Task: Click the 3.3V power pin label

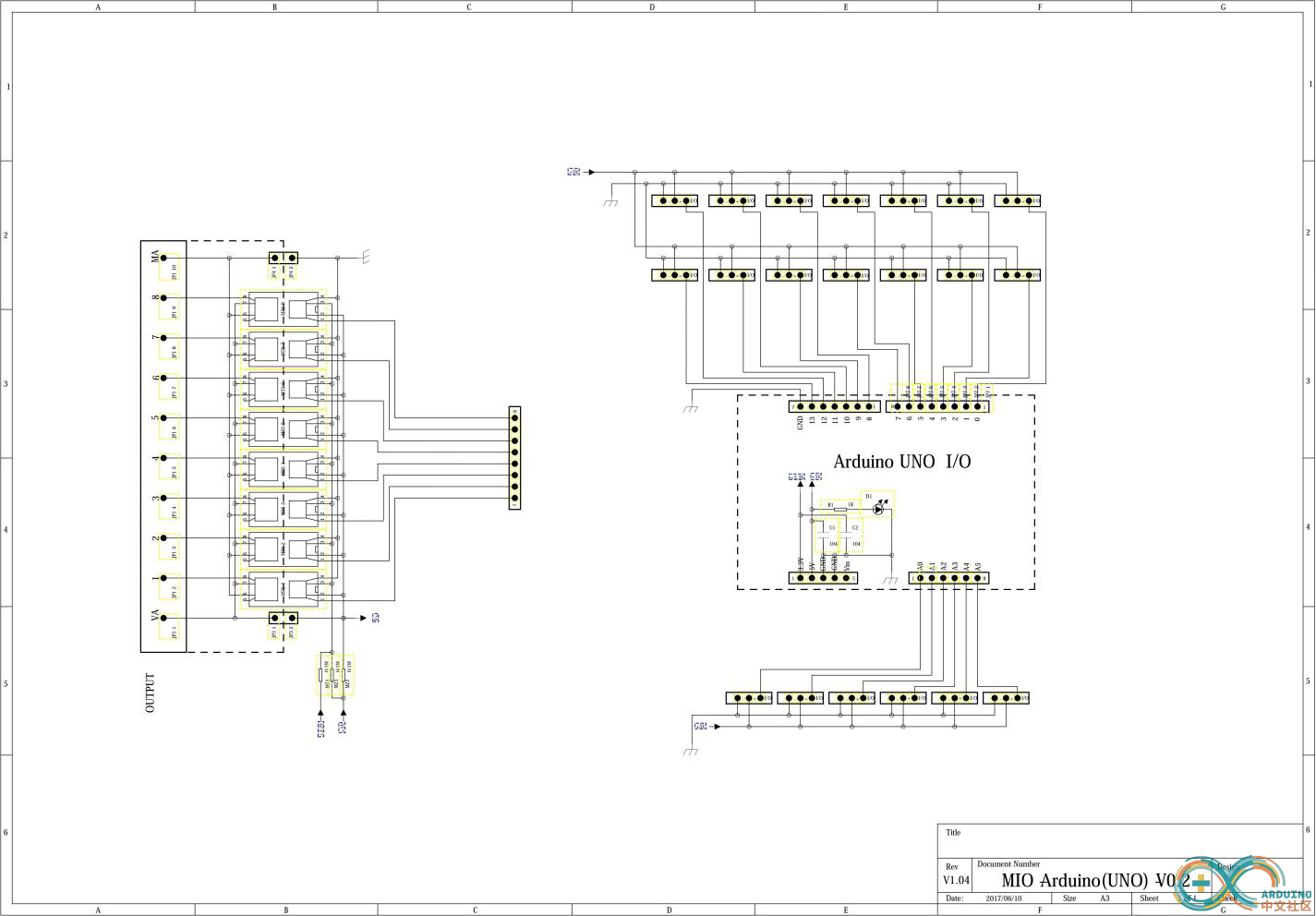Action: [800, 564]
